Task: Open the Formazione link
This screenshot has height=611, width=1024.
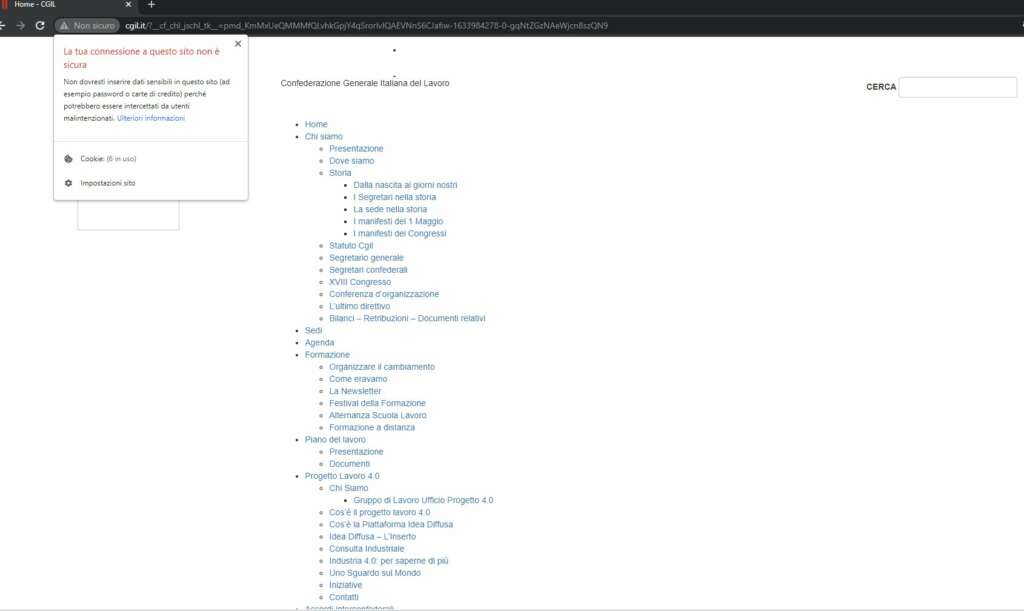Action: pyautogui.click(x=327, y=355)
